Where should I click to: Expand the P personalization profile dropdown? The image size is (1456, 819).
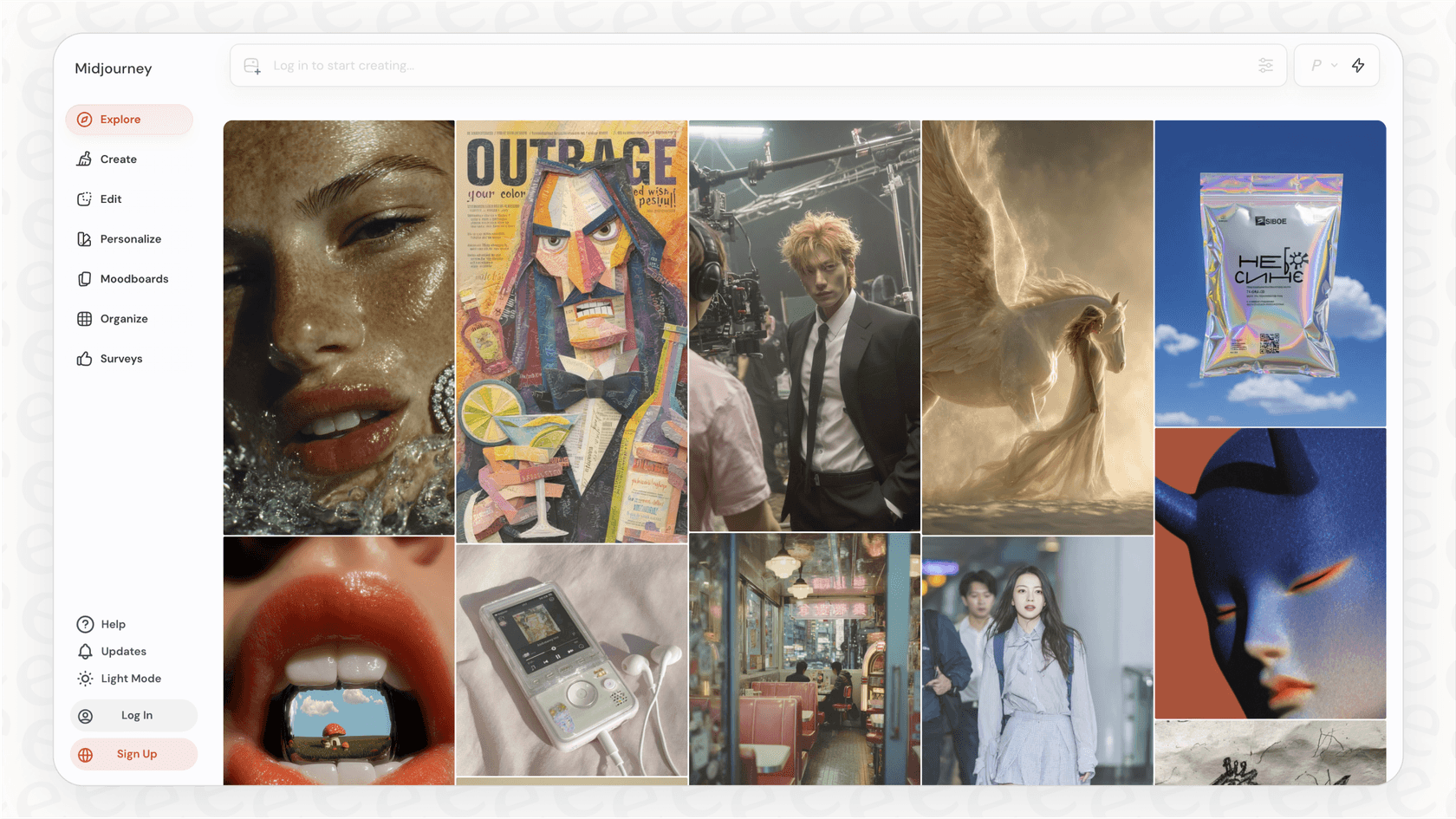click(x=1321, y=65)
